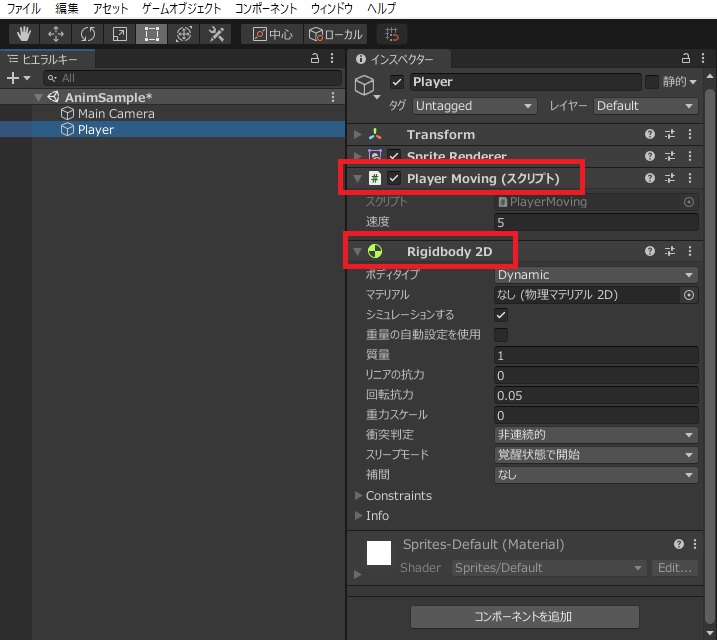The height and width of the screenshot is (640, 717).
Task: Toggle grid snapping icon
Action: [x=392, y=34]
